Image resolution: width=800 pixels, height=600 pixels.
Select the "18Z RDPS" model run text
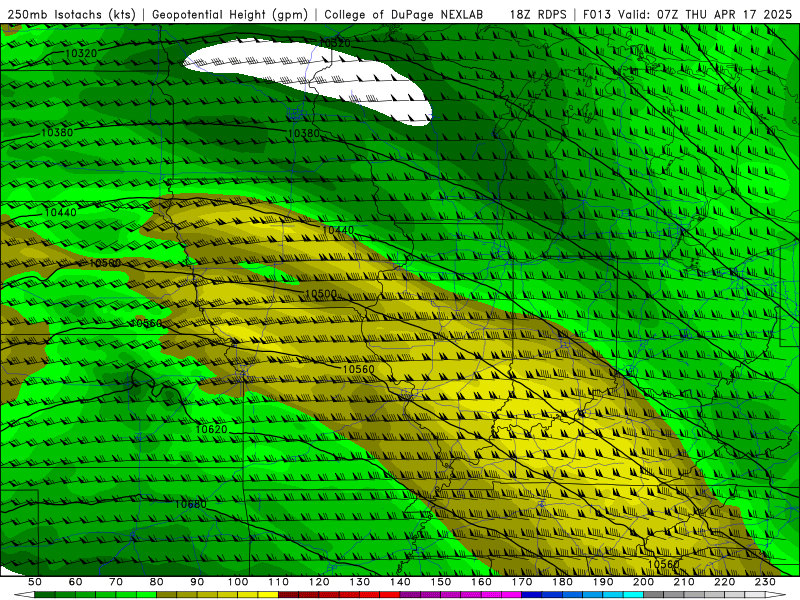click(x=538, y=15)
